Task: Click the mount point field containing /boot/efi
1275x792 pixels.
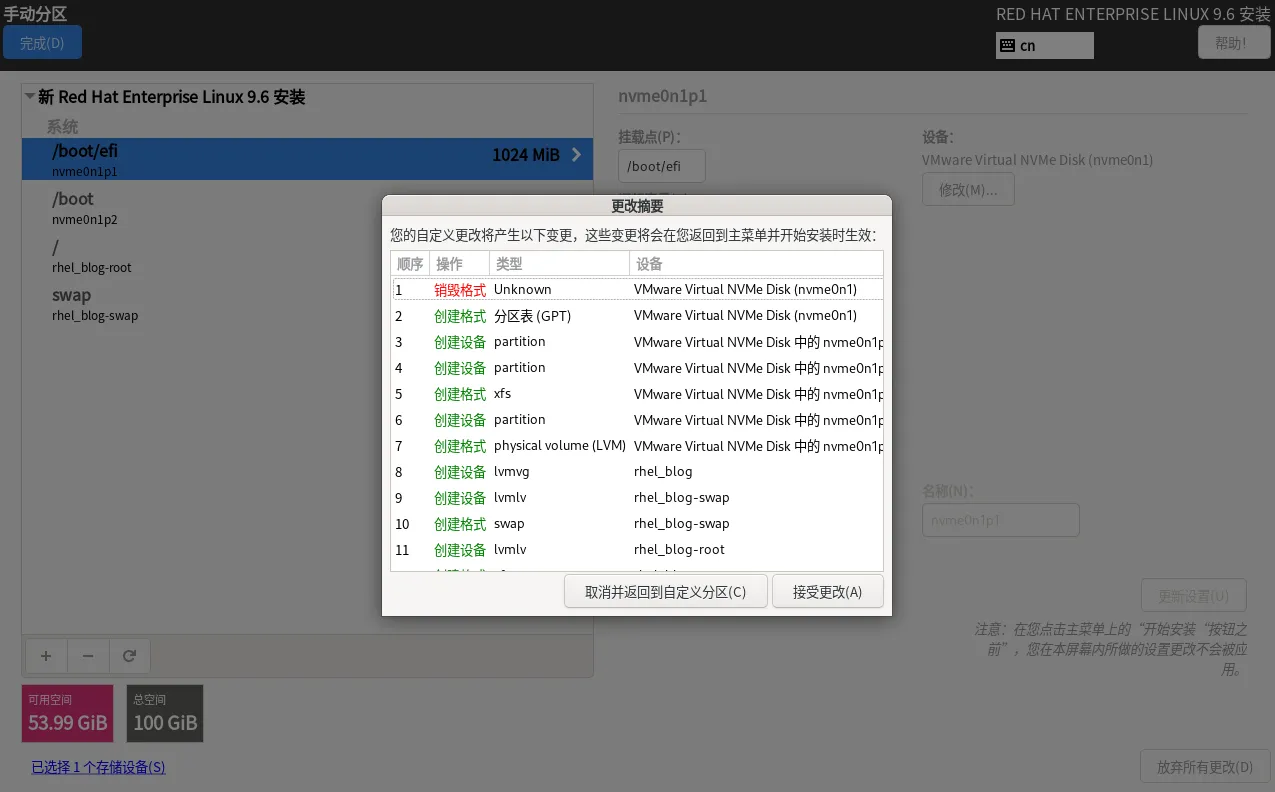Action: 662,166
